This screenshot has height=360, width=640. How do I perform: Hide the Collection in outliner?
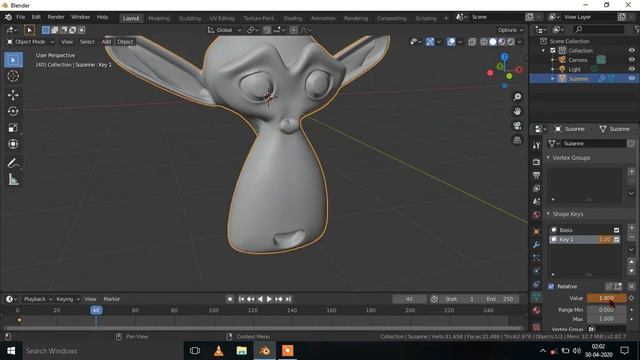pyautogui.click(x=631, y=51)
